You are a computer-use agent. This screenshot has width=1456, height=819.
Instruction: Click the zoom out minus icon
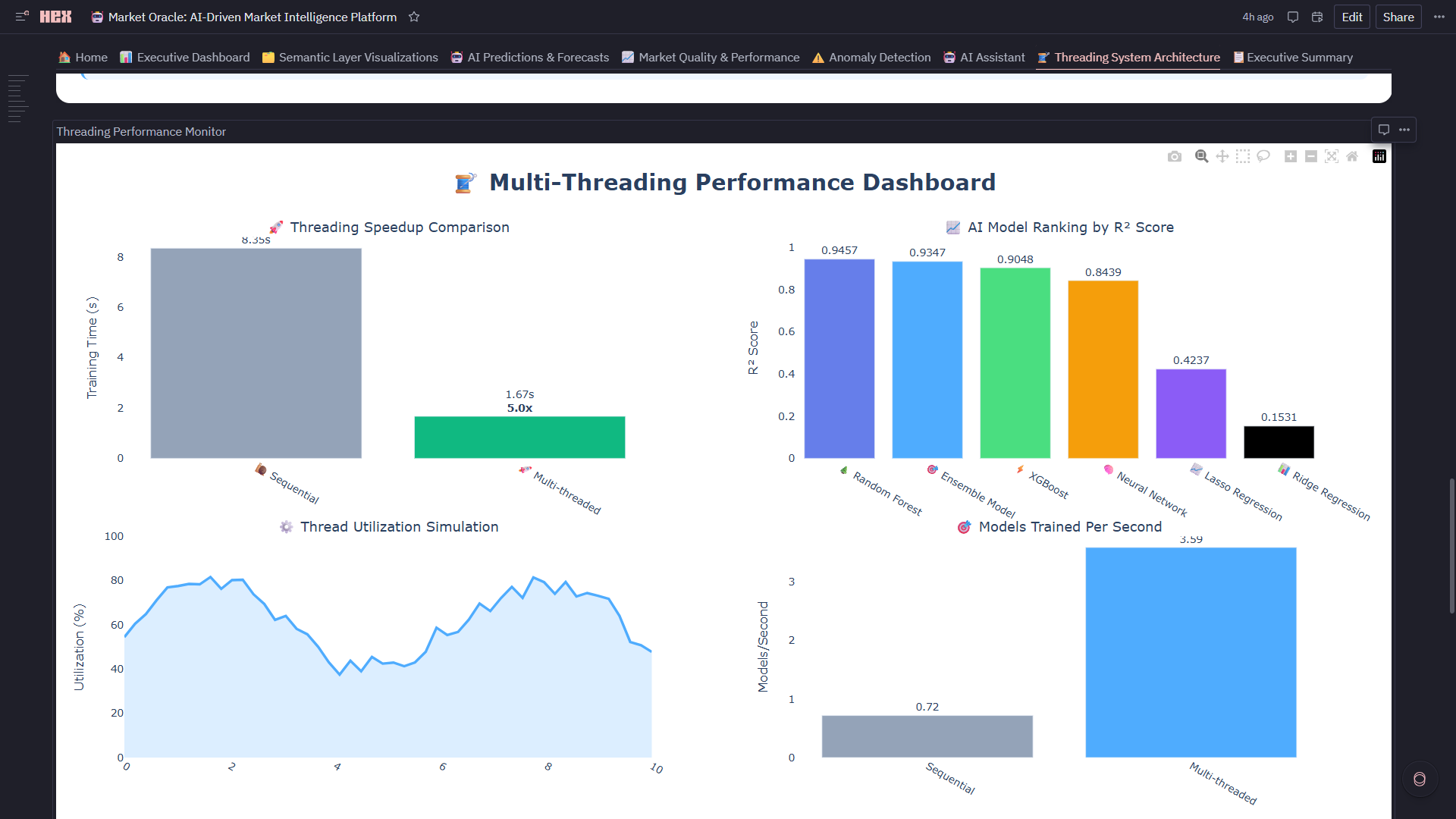(x=1311, y=156)
